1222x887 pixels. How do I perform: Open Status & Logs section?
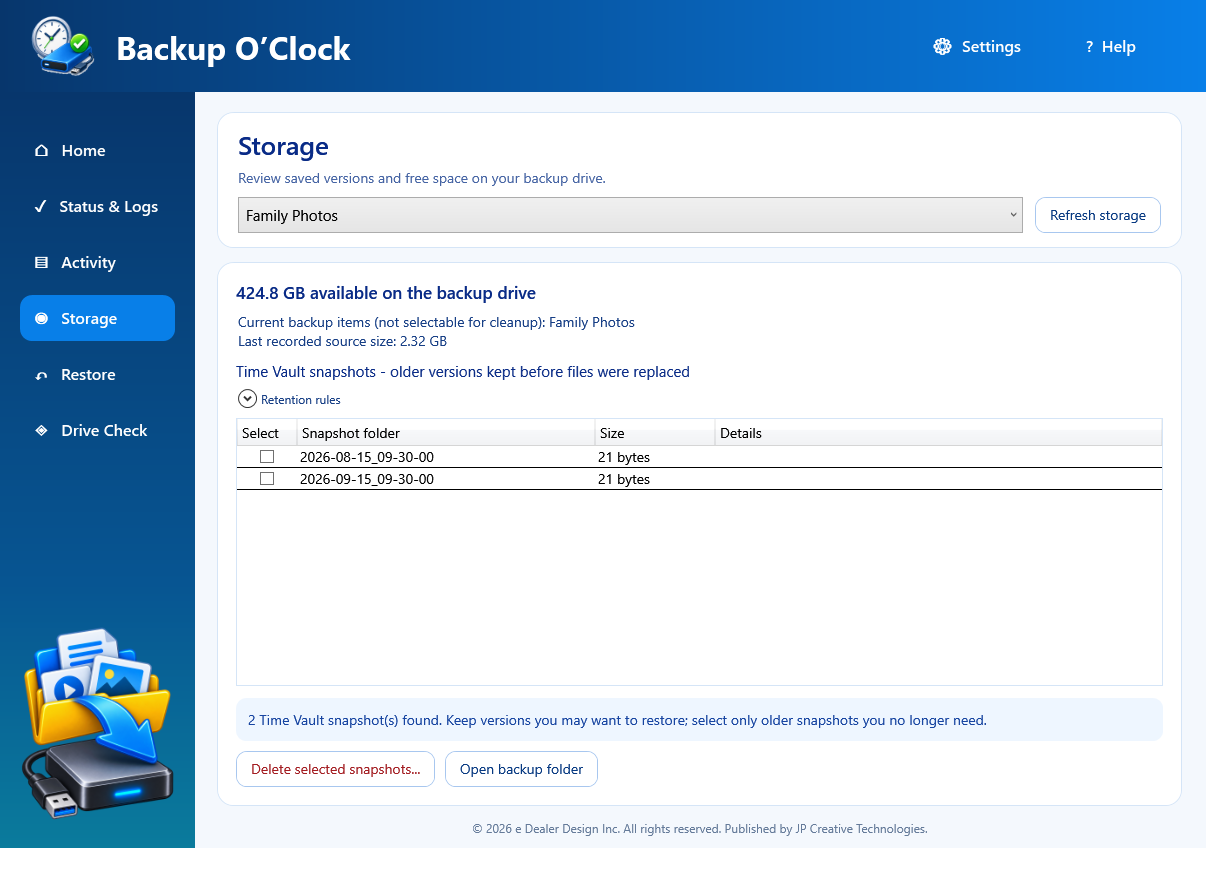tap(97, 207)
